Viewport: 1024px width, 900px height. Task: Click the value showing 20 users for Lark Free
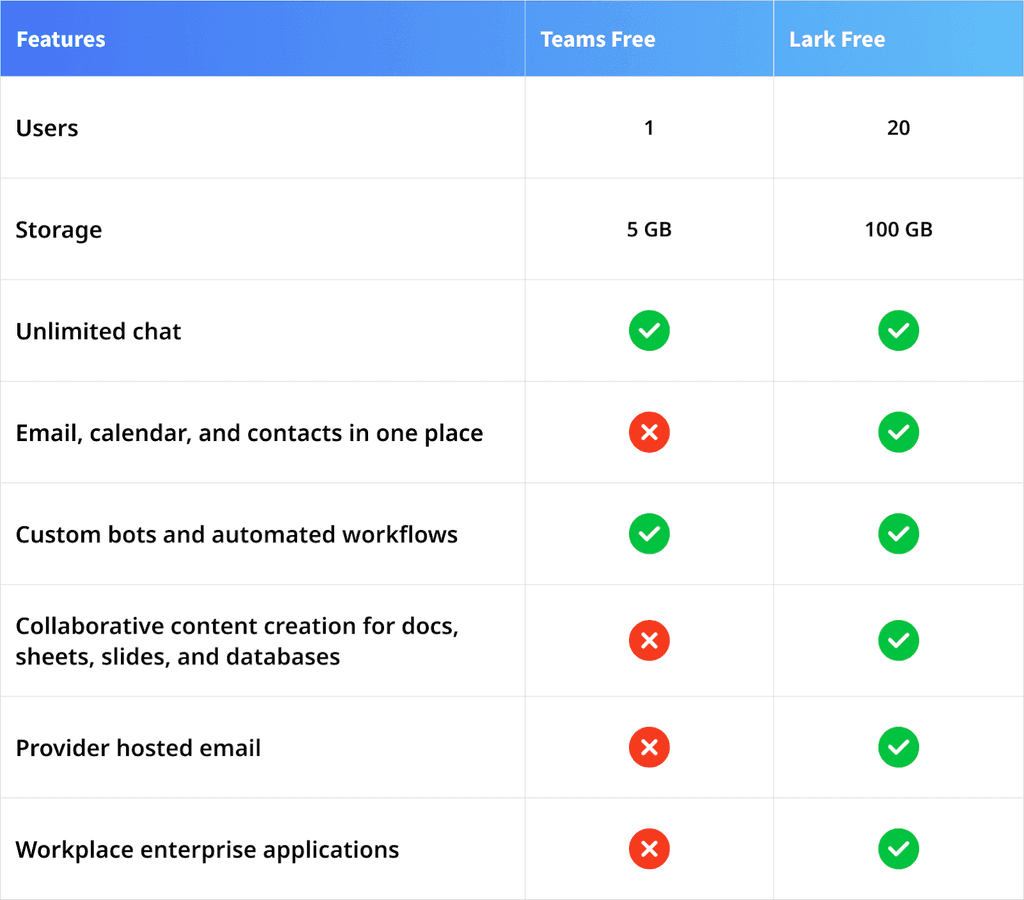pos(898,128)
